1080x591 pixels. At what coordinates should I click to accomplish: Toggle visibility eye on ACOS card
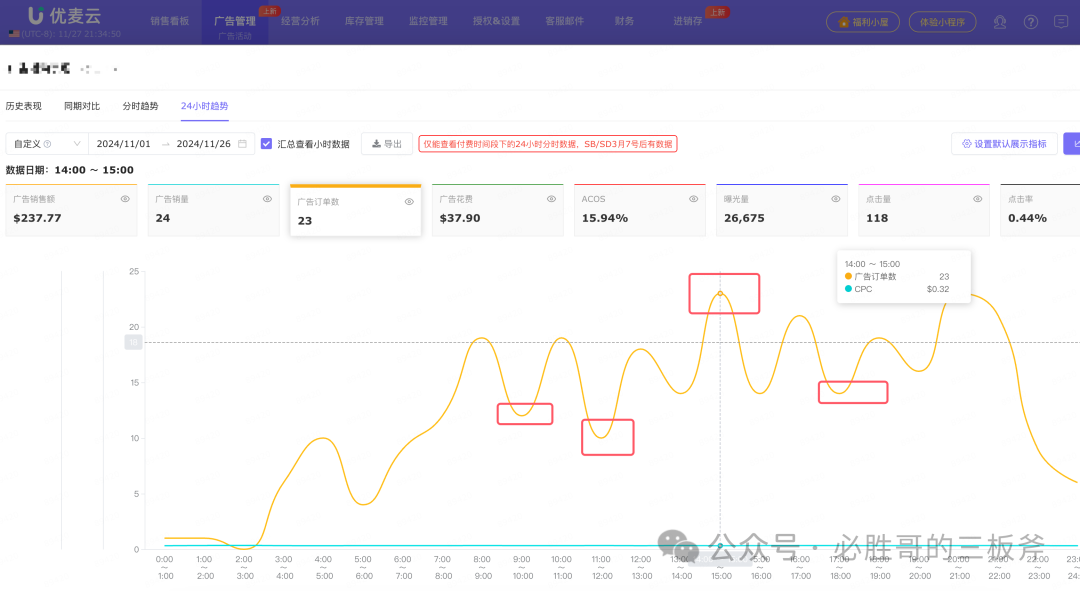(x=693, y=198)
